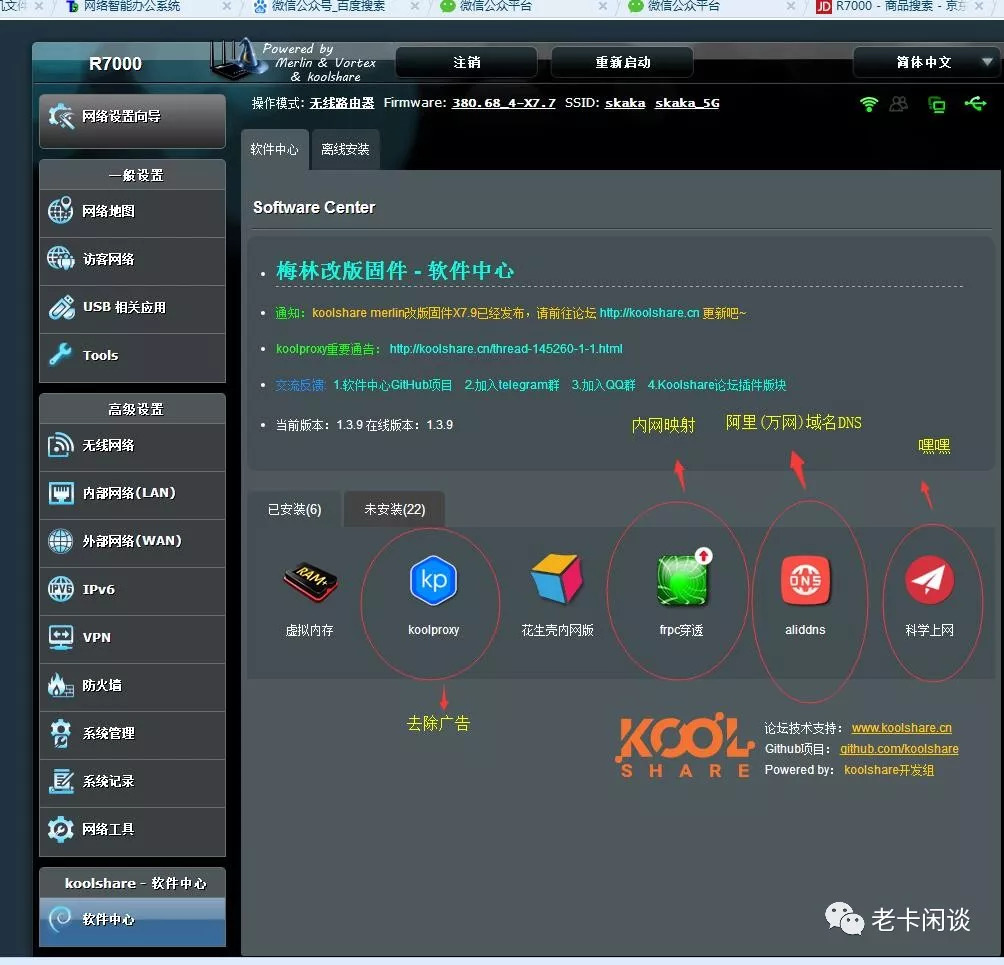Click the connected clients users icon
This screenshot has height=965, width=1004.
point(899,104)
